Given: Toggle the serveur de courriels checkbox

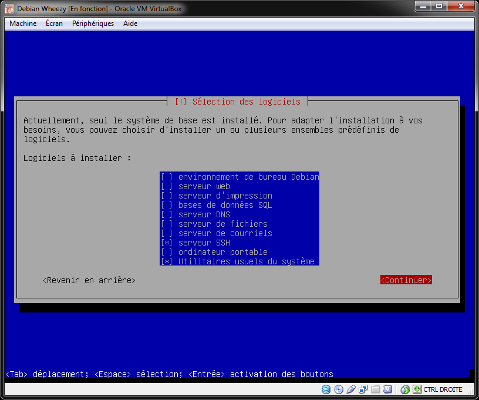Looking at the screenshot, I should pos(167,233).
